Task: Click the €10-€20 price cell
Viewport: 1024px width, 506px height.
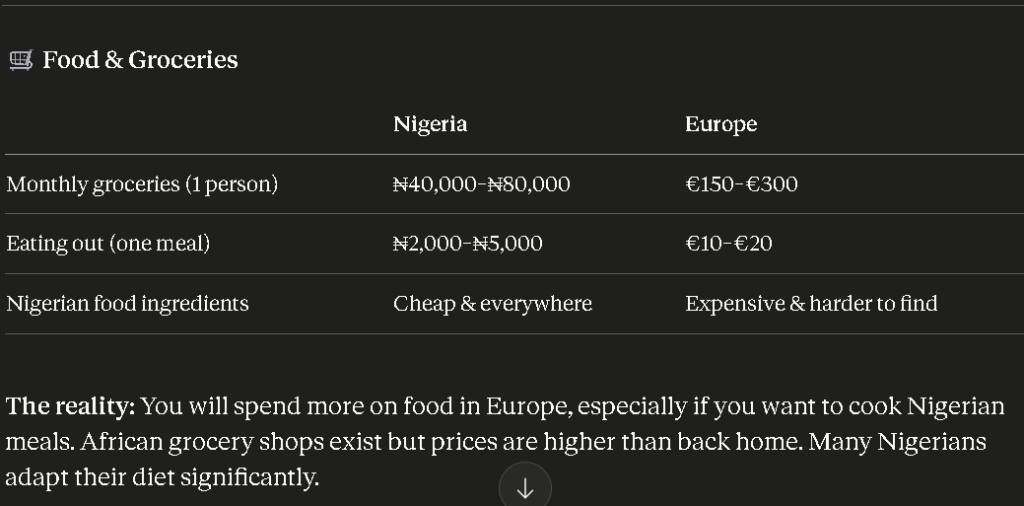Action: click(x=728, y=244)
